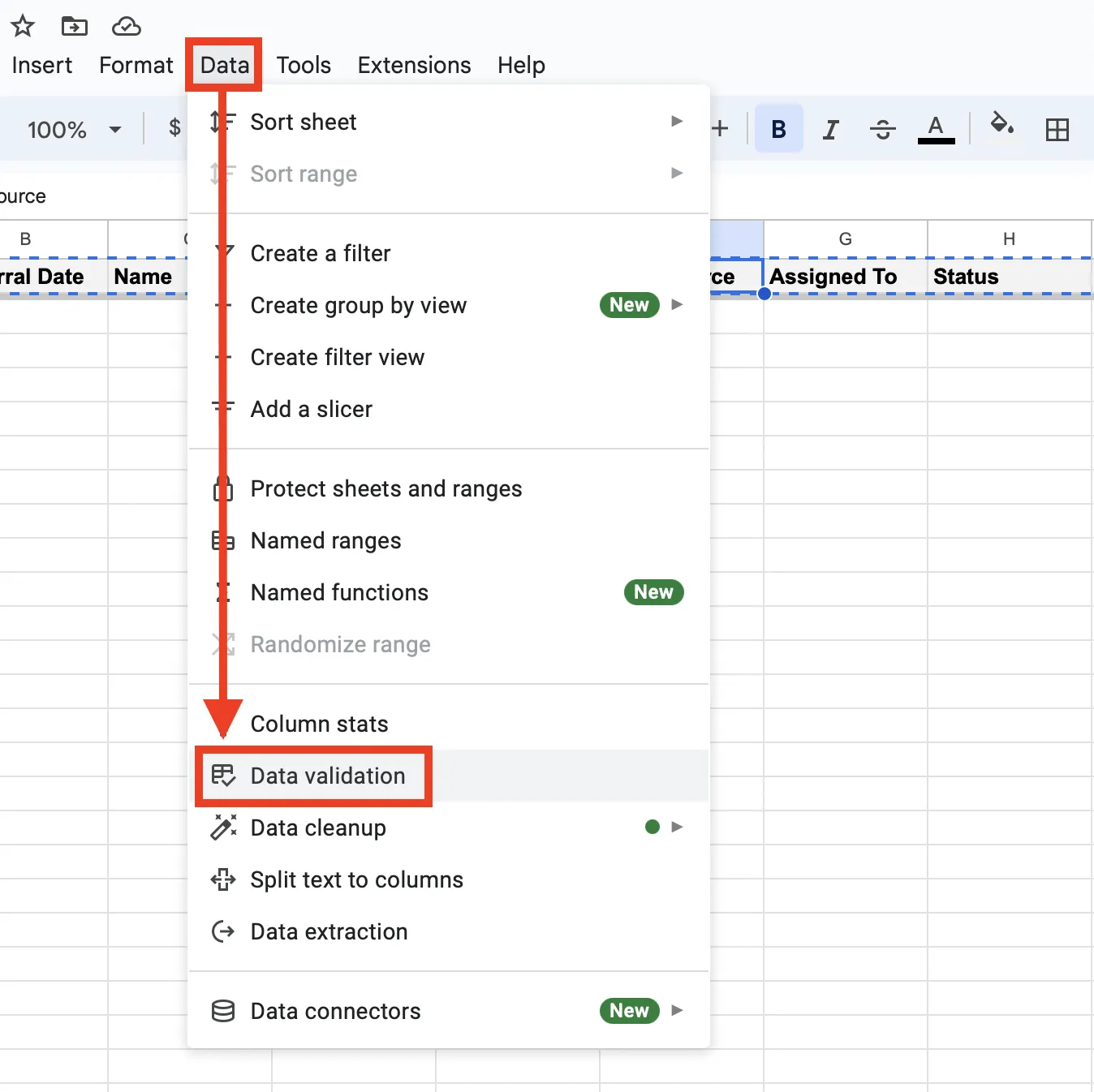Open the Format menu
1094x1092 pixels.
point(136,65)
